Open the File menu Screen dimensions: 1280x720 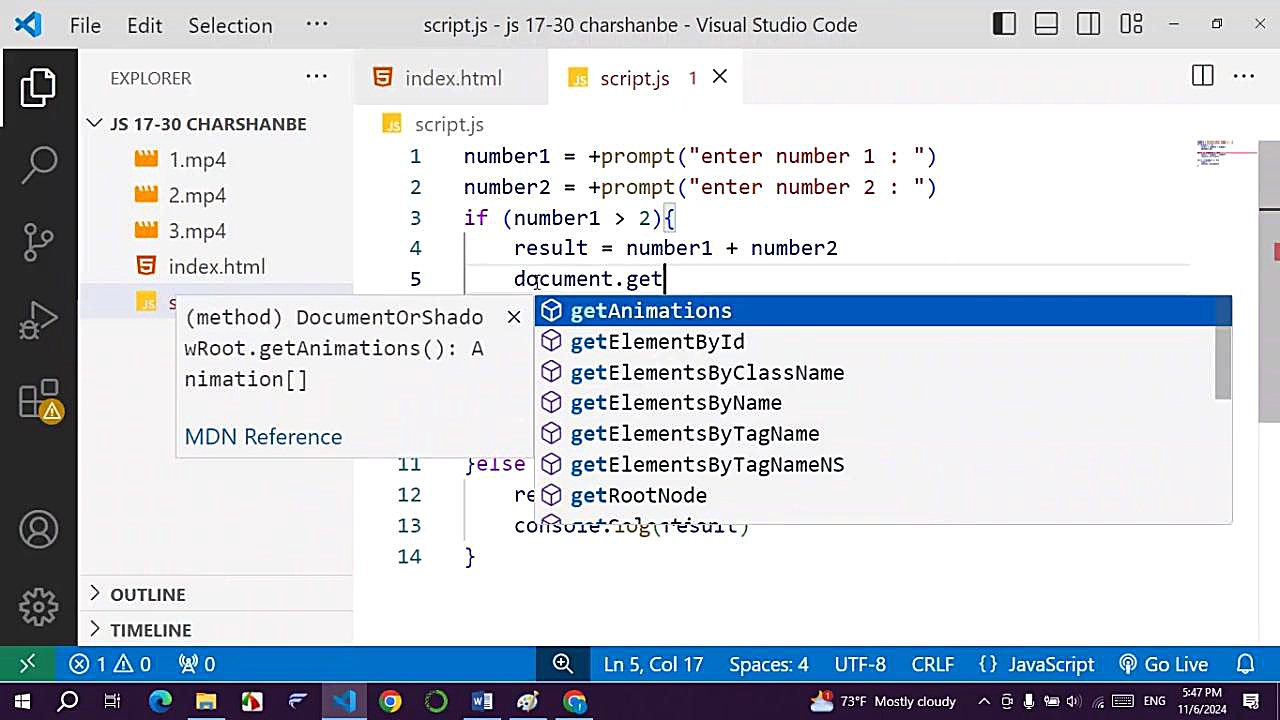coord(85,26)
